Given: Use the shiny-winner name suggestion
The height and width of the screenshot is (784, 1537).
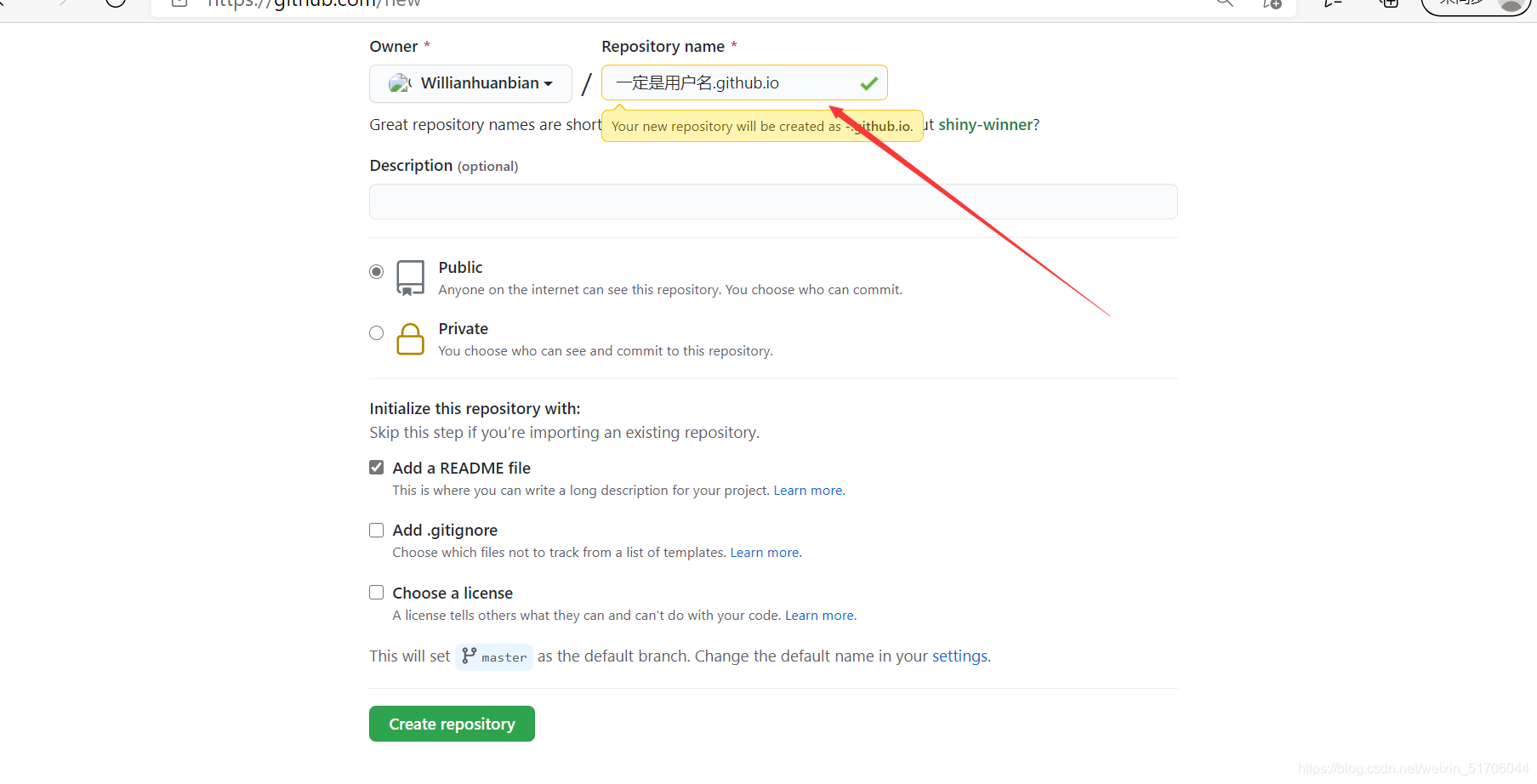Looking at the screenshot, I should pos(985,125).
